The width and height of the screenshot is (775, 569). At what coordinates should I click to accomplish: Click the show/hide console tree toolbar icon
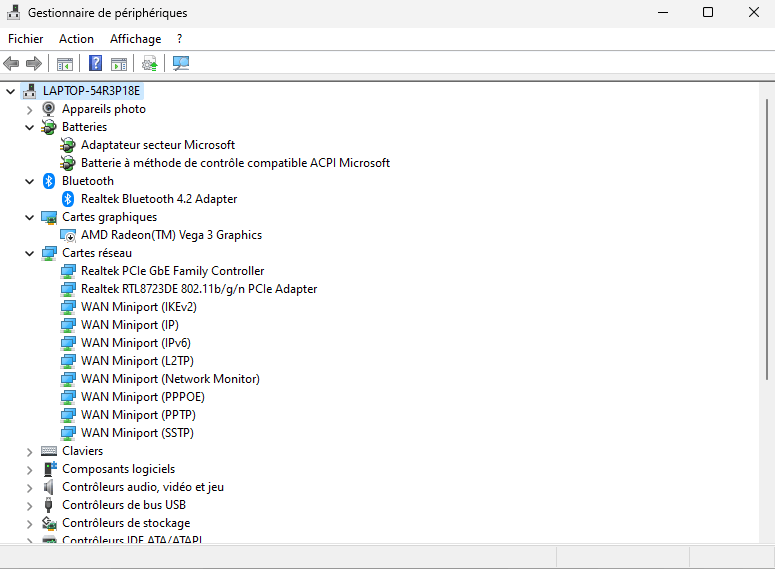(65, 64)
